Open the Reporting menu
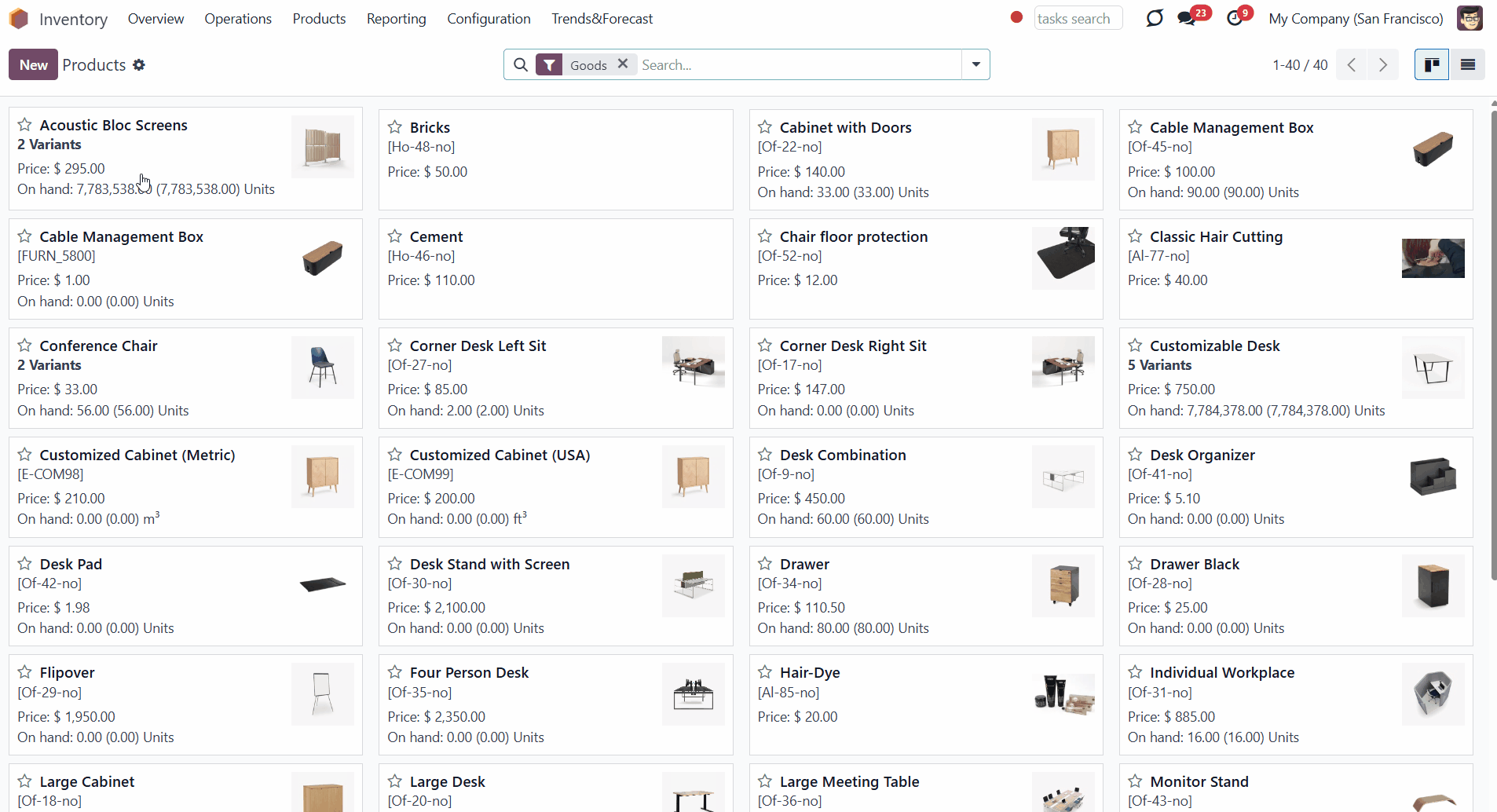Viewport: 1497px width, 812px height. click(396, 18)
